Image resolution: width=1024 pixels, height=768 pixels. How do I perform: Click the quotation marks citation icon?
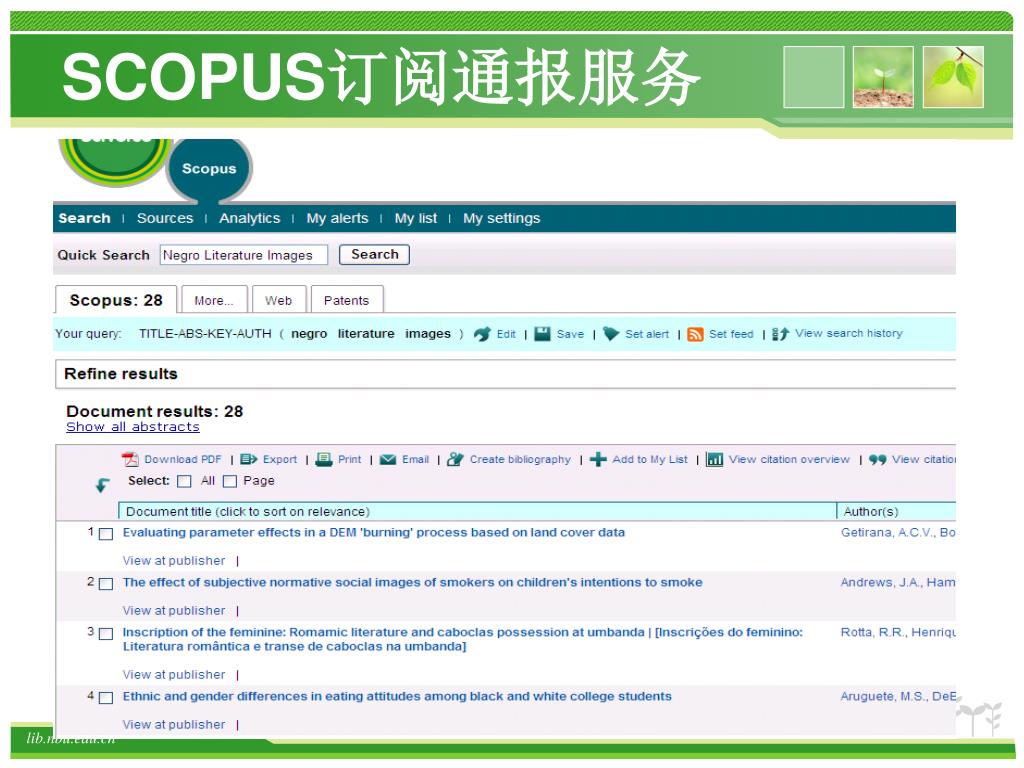click(877, 459)
